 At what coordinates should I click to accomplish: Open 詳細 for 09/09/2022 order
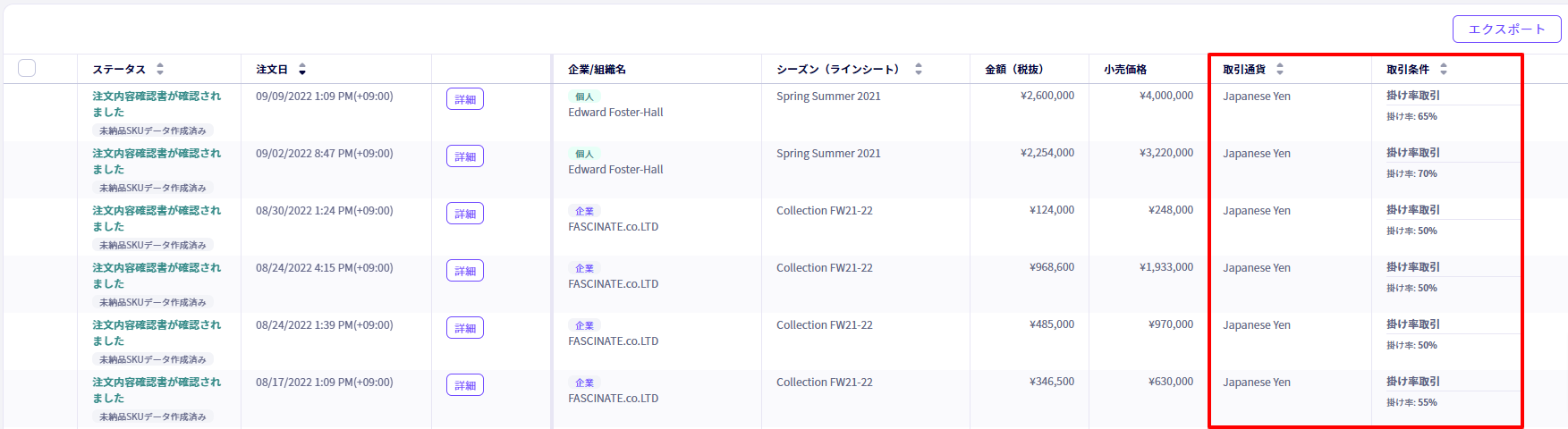(x=465, y=99)
